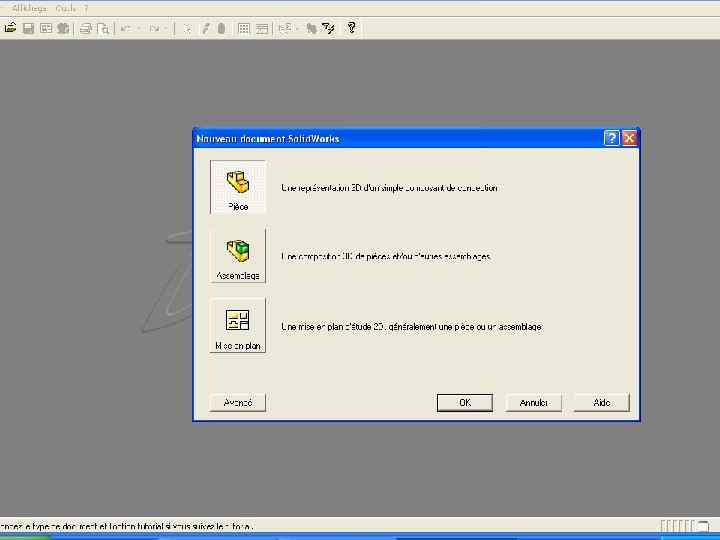Viewport: 720px width, 540px height.
Task: Click the grid icon in the toolbar
Action: pyautogui.click(x=244, y=29)
